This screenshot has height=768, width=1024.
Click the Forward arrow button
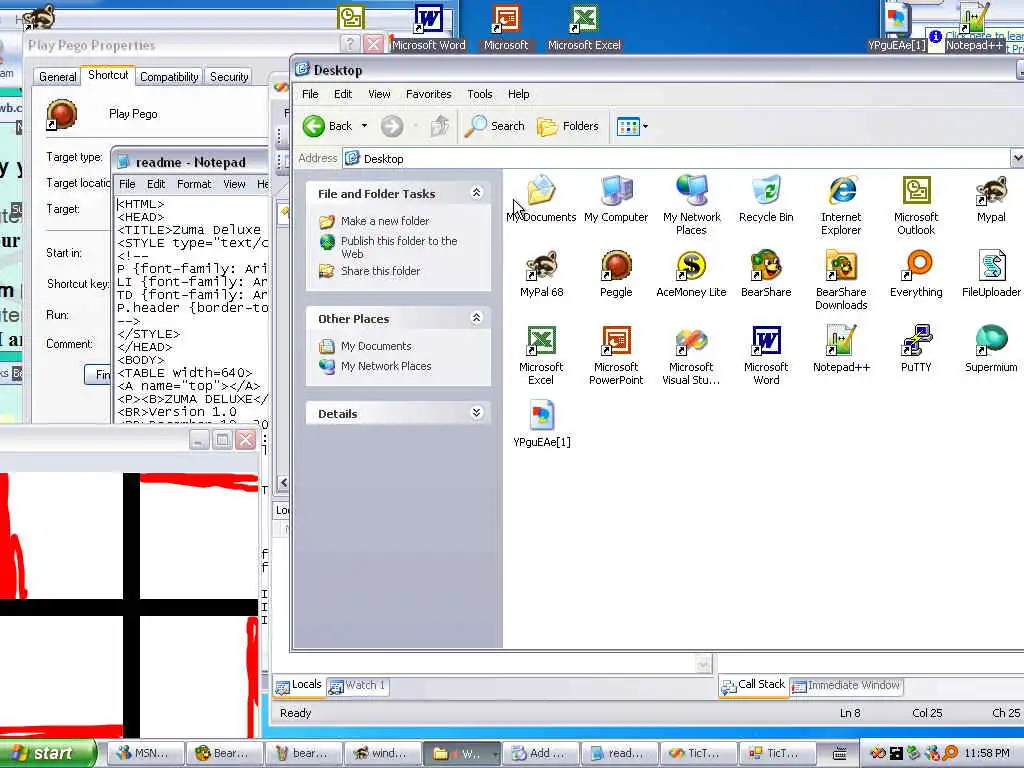[x=392, y=126]
